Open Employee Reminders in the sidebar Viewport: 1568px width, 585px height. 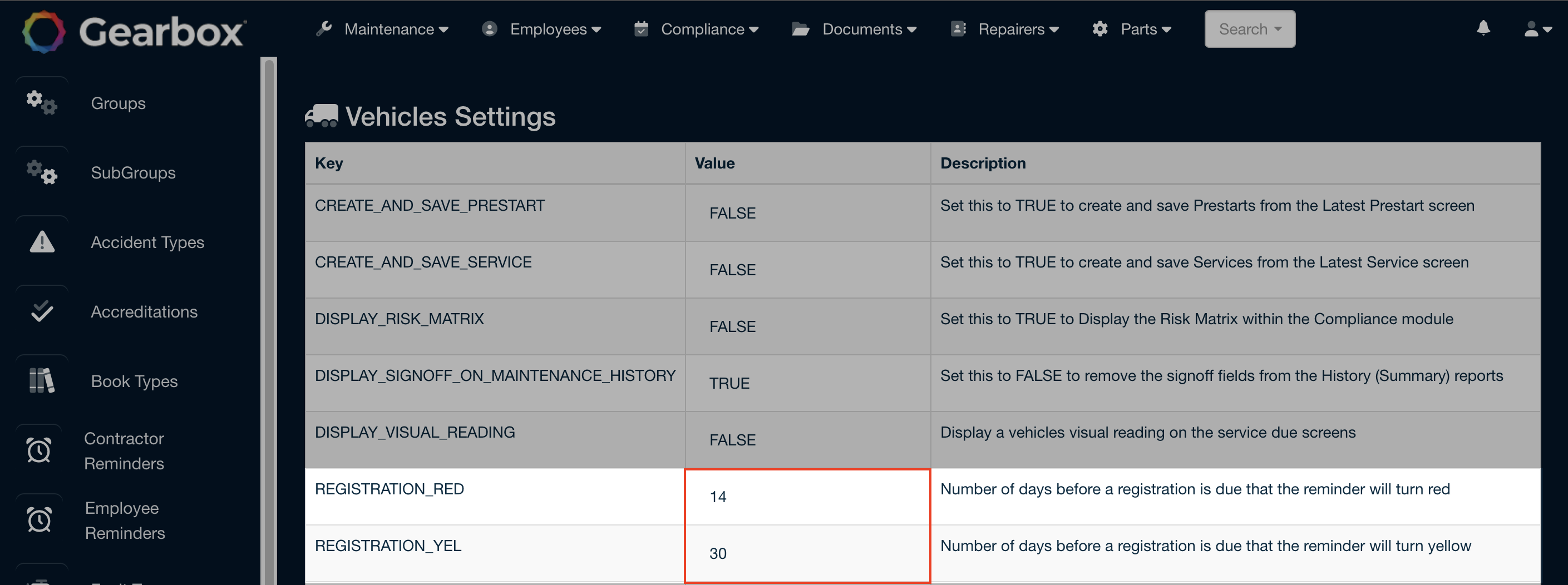tap(38, 520)
